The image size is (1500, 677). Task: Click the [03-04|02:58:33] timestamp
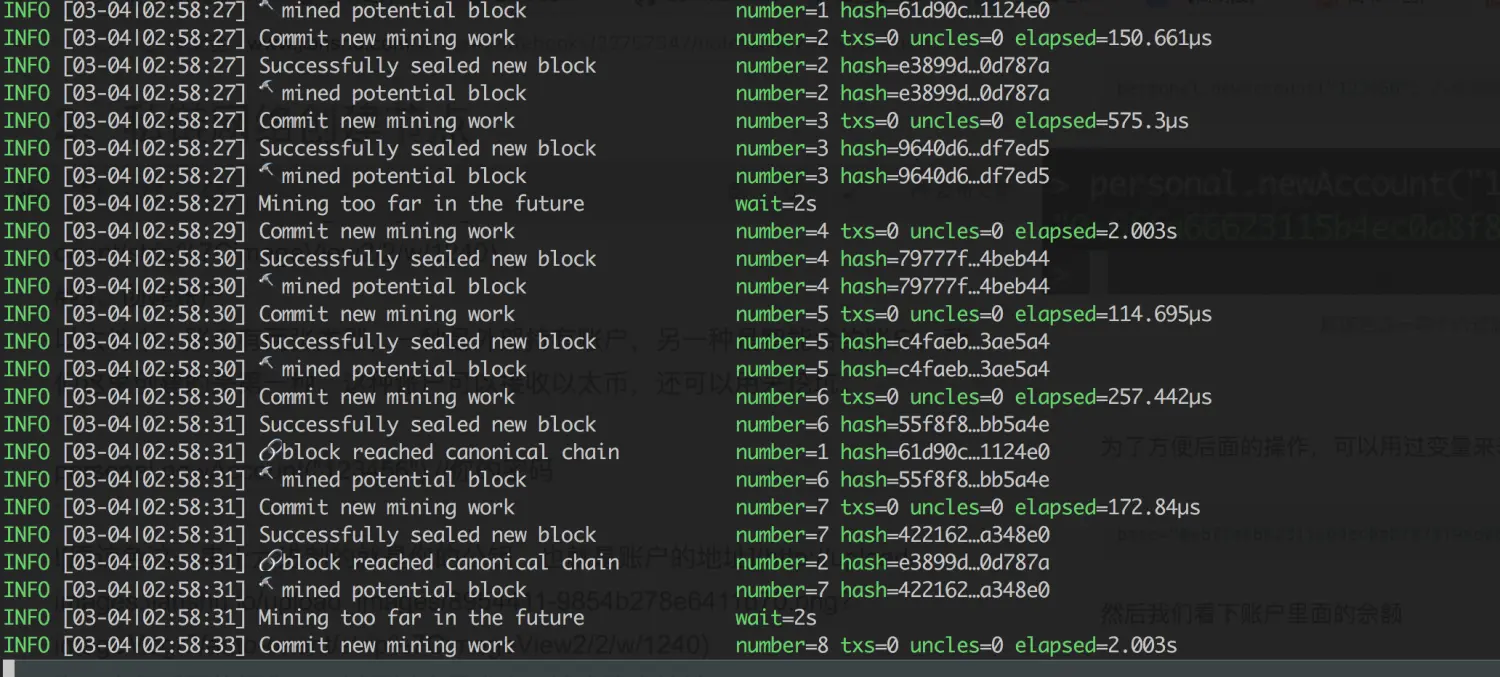[153, 646]
